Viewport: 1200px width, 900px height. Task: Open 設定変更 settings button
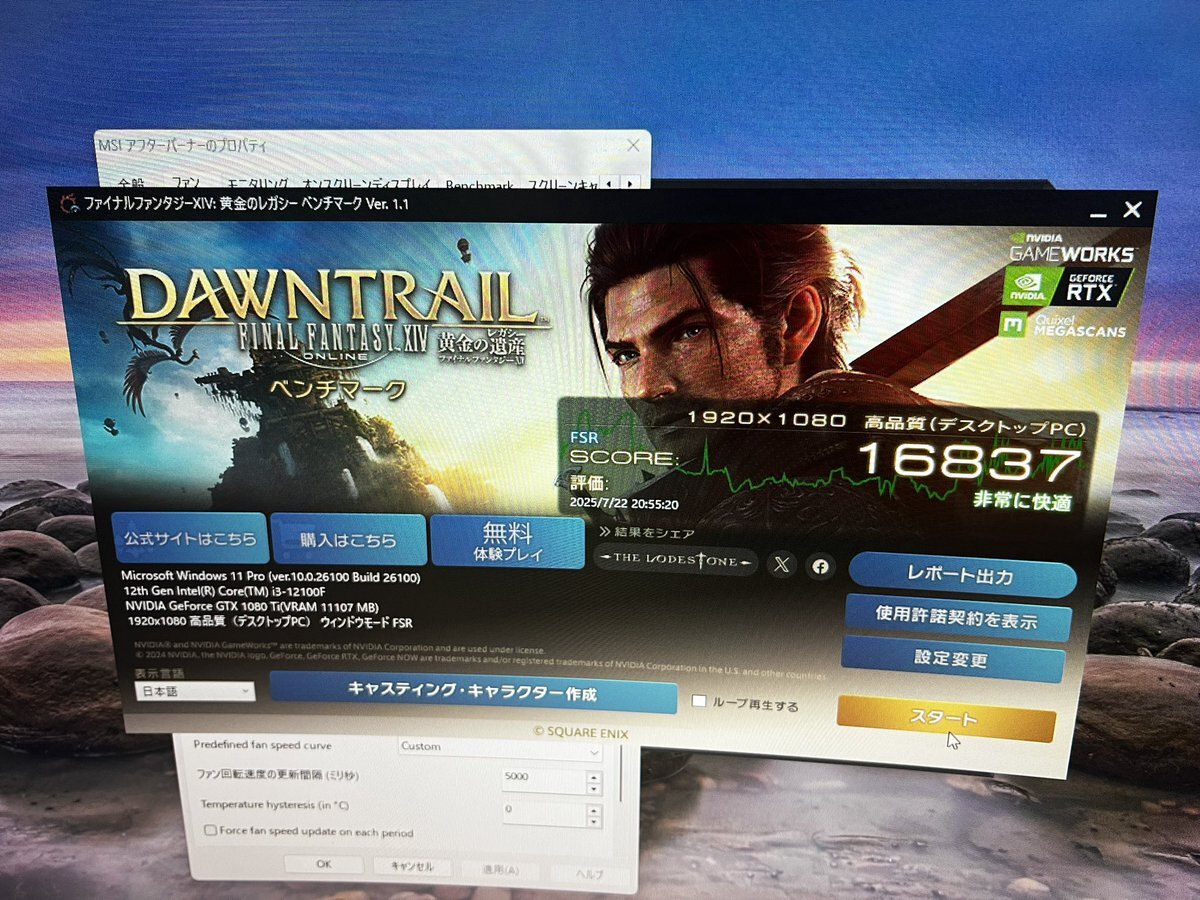pyautogui.click(x=951, y=659)
